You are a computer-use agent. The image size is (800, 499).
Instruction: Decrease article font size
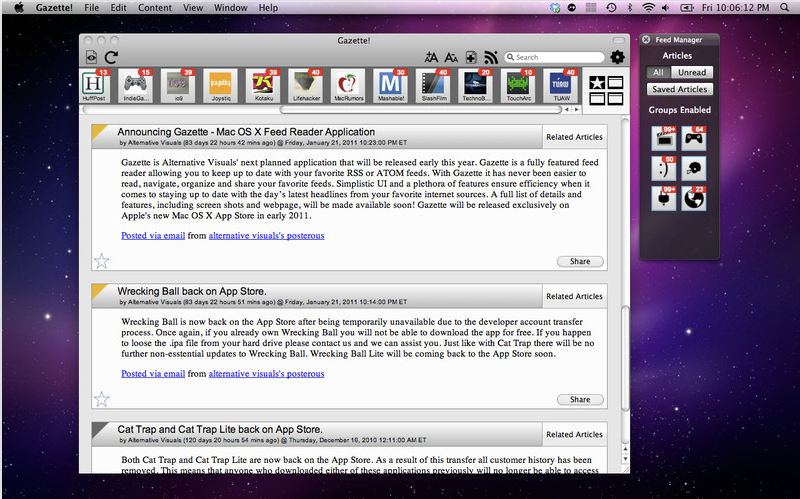[x=451, y=57]
